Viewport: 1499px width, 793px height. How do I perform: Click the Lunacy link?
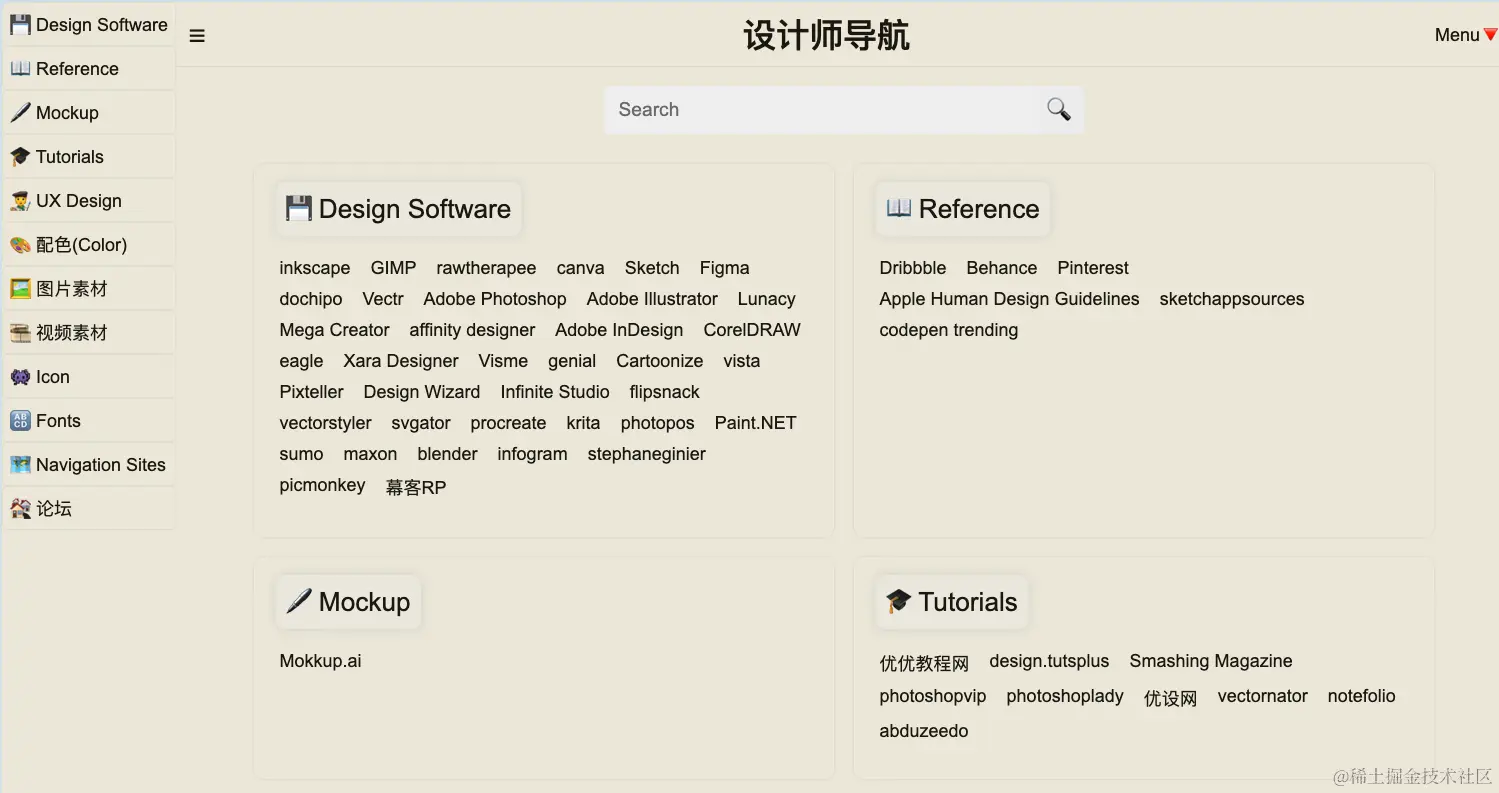[x=767, y=299]
